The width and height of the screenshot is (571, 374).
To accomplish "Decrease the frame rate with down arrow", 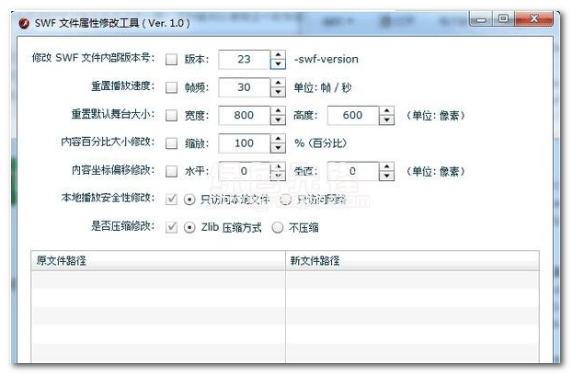I will [x=278, y=92].
